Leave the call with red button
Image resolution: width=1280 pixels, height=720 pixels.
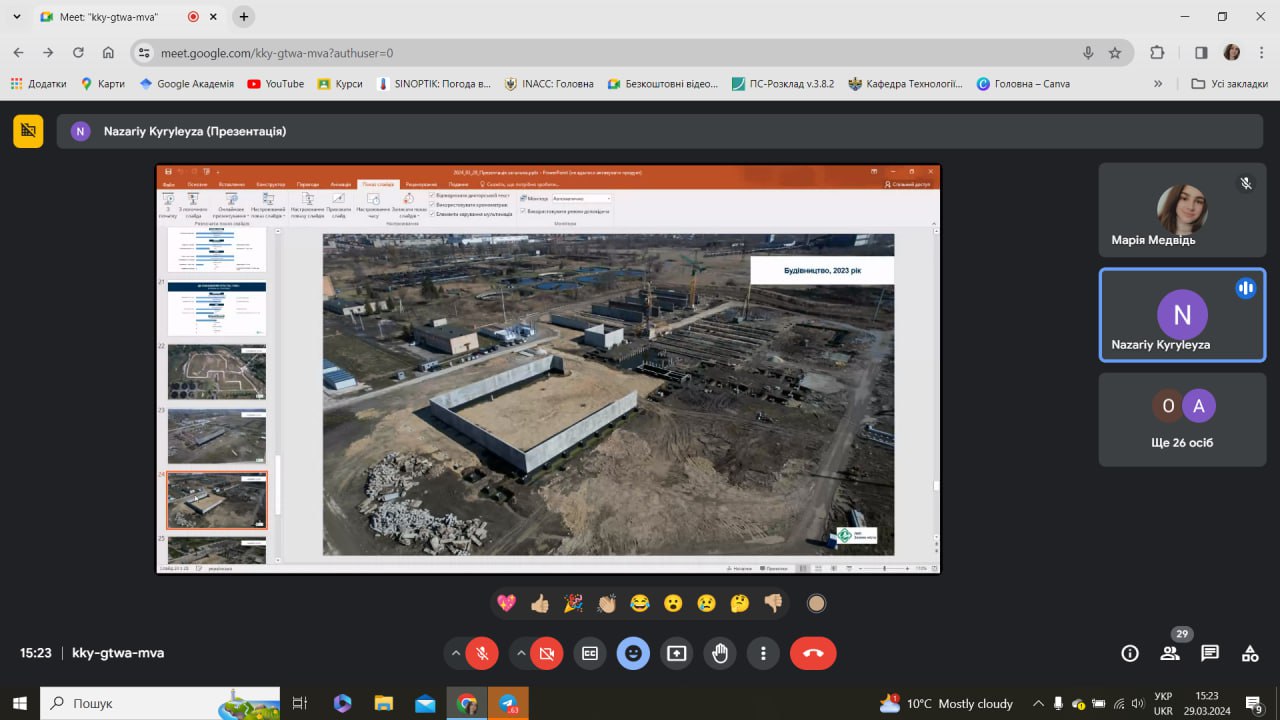[x=813, y=653]
